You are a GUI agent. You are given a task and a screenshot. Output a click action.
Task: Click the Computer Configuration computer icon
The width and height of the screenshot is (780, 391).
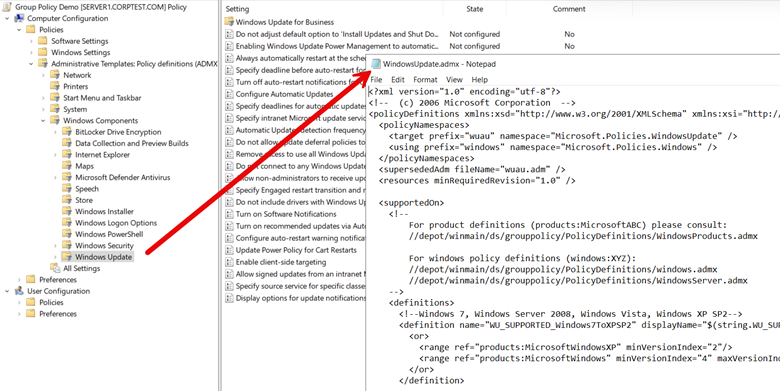point(19,18)
